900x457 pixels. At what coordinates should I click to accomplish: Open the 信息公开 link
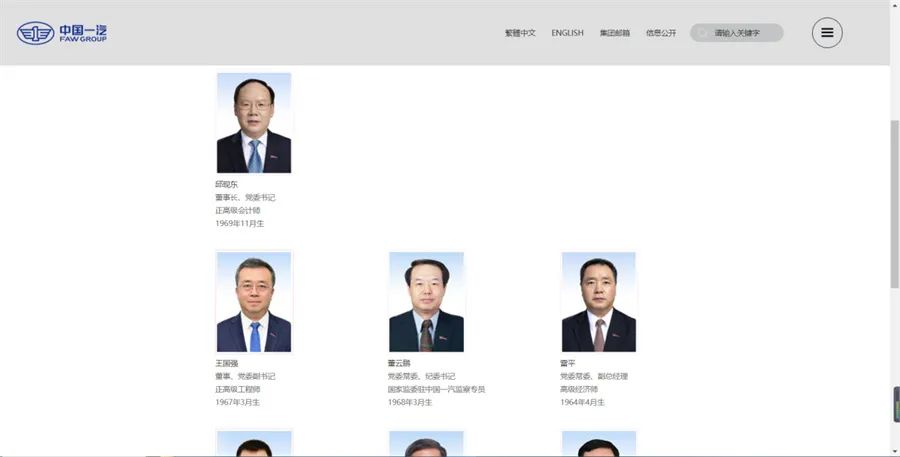(661, 33)
